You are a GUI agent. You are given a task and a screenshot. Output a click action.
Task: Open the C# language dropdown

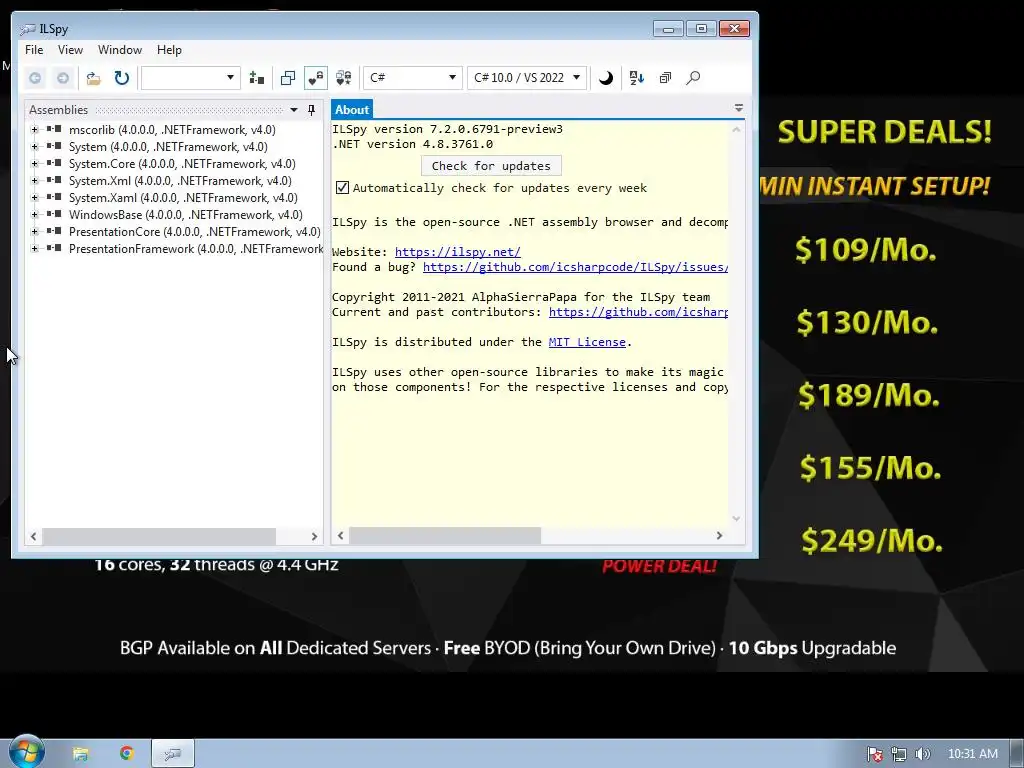pos(411,78)
